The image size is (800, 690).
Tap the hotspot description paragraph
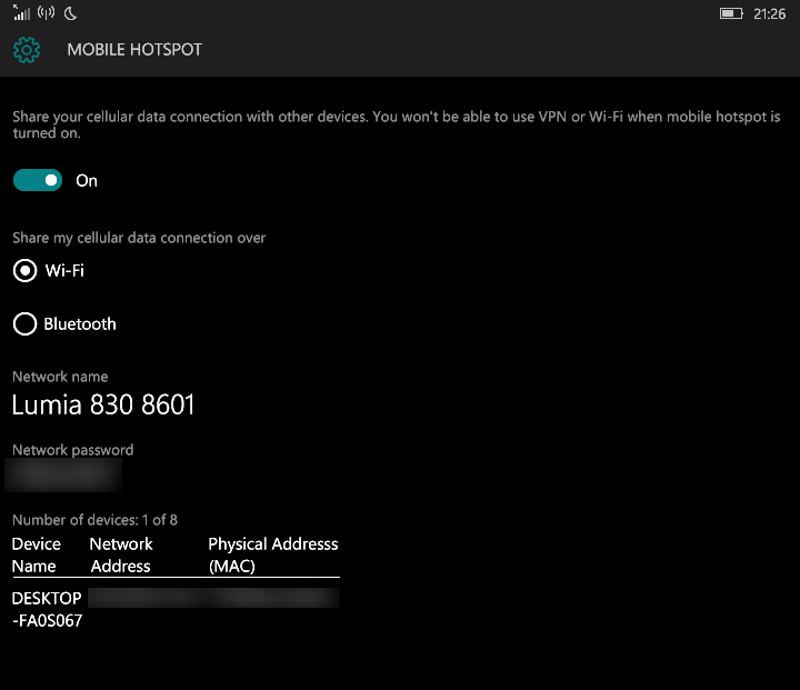[396, 125]
